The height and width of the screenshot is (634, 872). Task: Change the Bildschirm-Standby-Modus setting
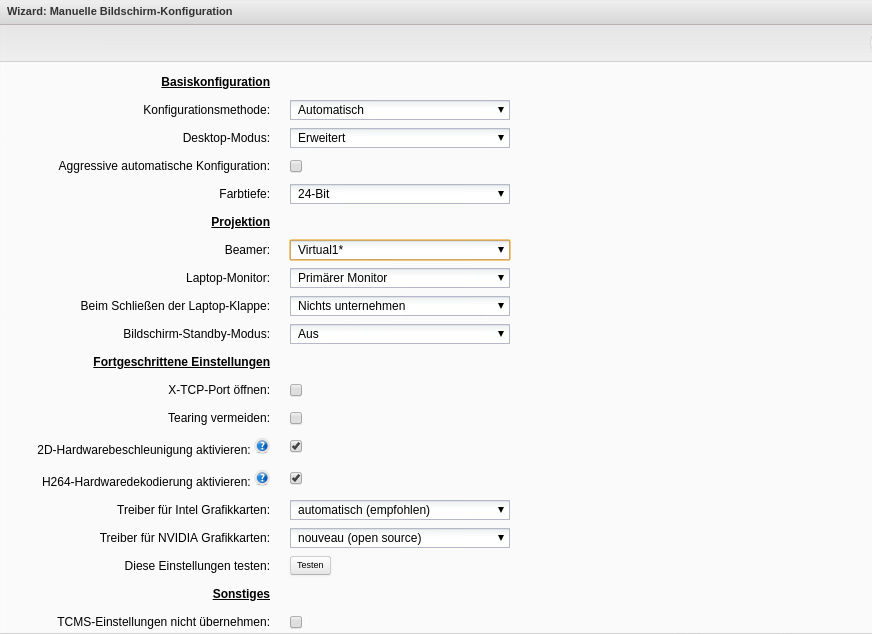[x=399, y=334]
